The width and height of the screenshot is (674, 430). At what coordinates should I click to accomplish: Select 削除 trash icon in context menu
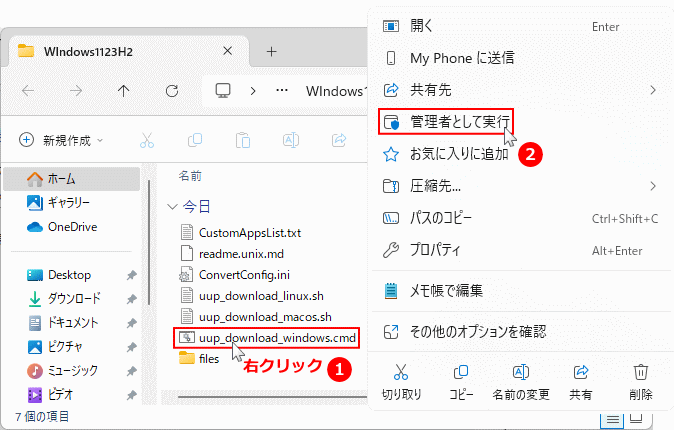tap(640, 382)
